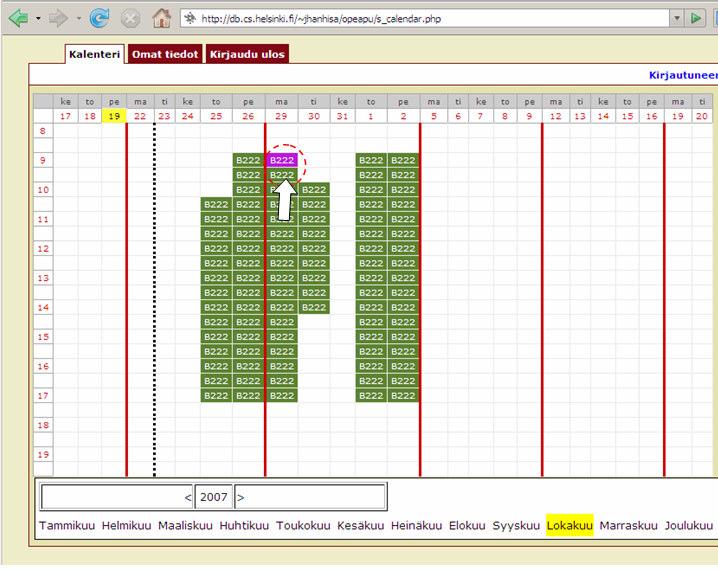The height and width of the screenshot is (572, 718).
Task: Click date 25 in the header row
Action: [216, 116]
